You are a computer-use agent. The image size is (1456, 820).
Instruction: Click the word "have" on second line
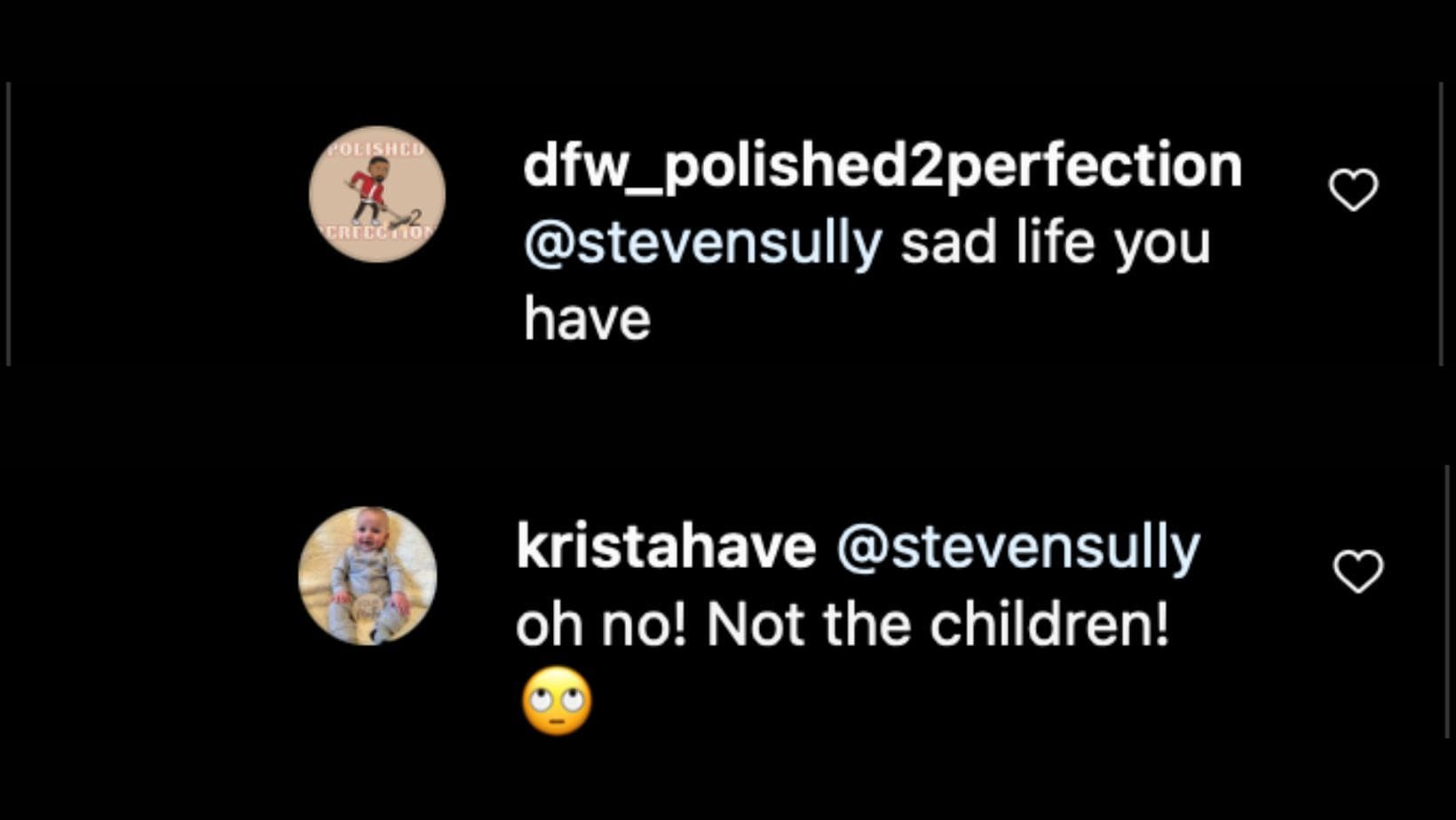click(587, 319)
